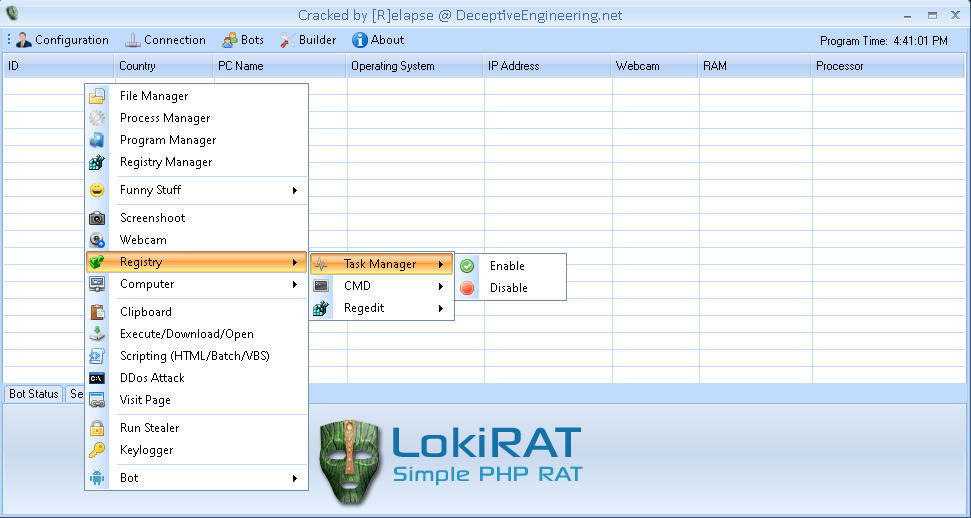Select Enable for Task Manager
This screenshot has height=518, width=971.
(x=506, y=266)
